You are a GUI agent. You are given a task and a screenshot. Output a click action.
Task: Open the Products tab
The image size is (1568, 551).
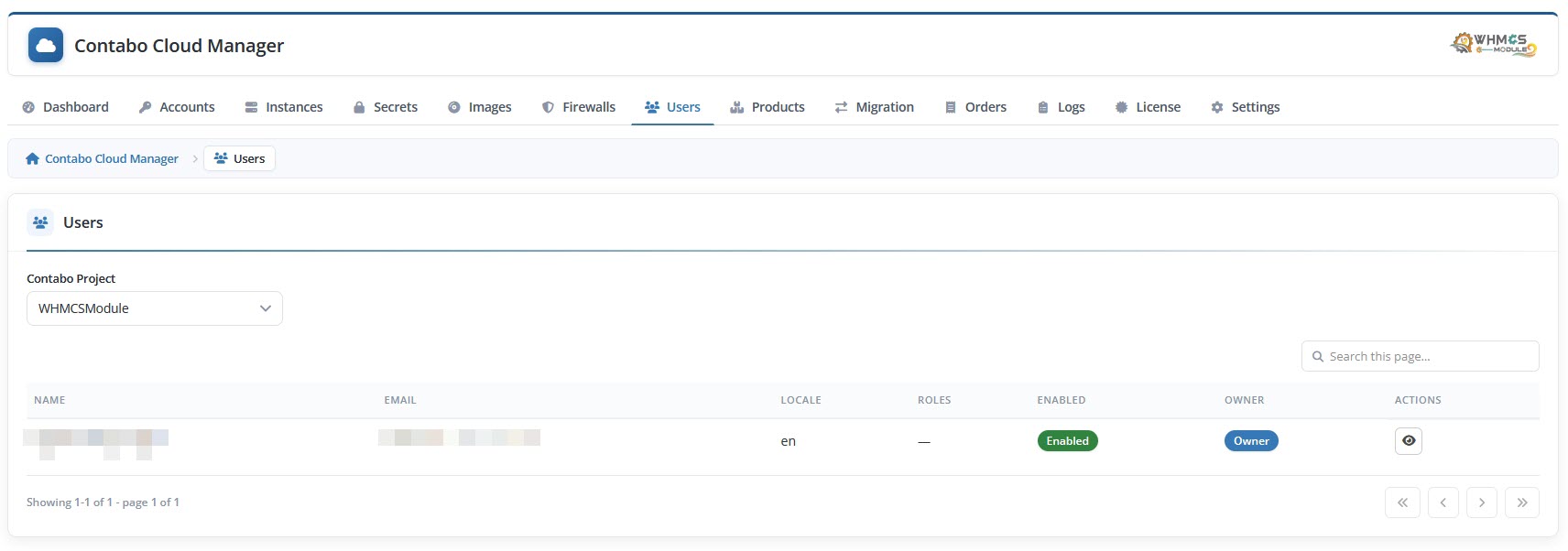(x=768, y=107)
